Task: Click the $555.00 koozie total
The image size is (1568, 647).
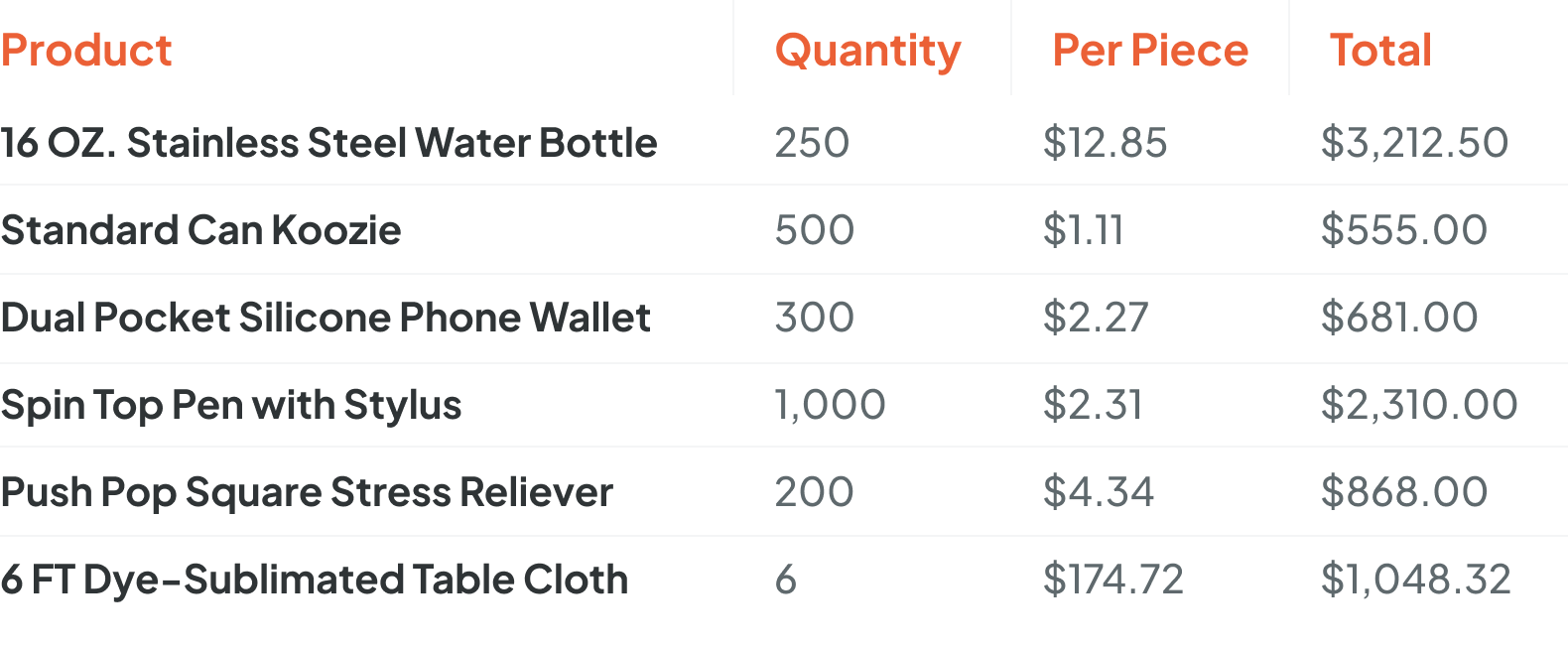Action: coord(1403,230)
